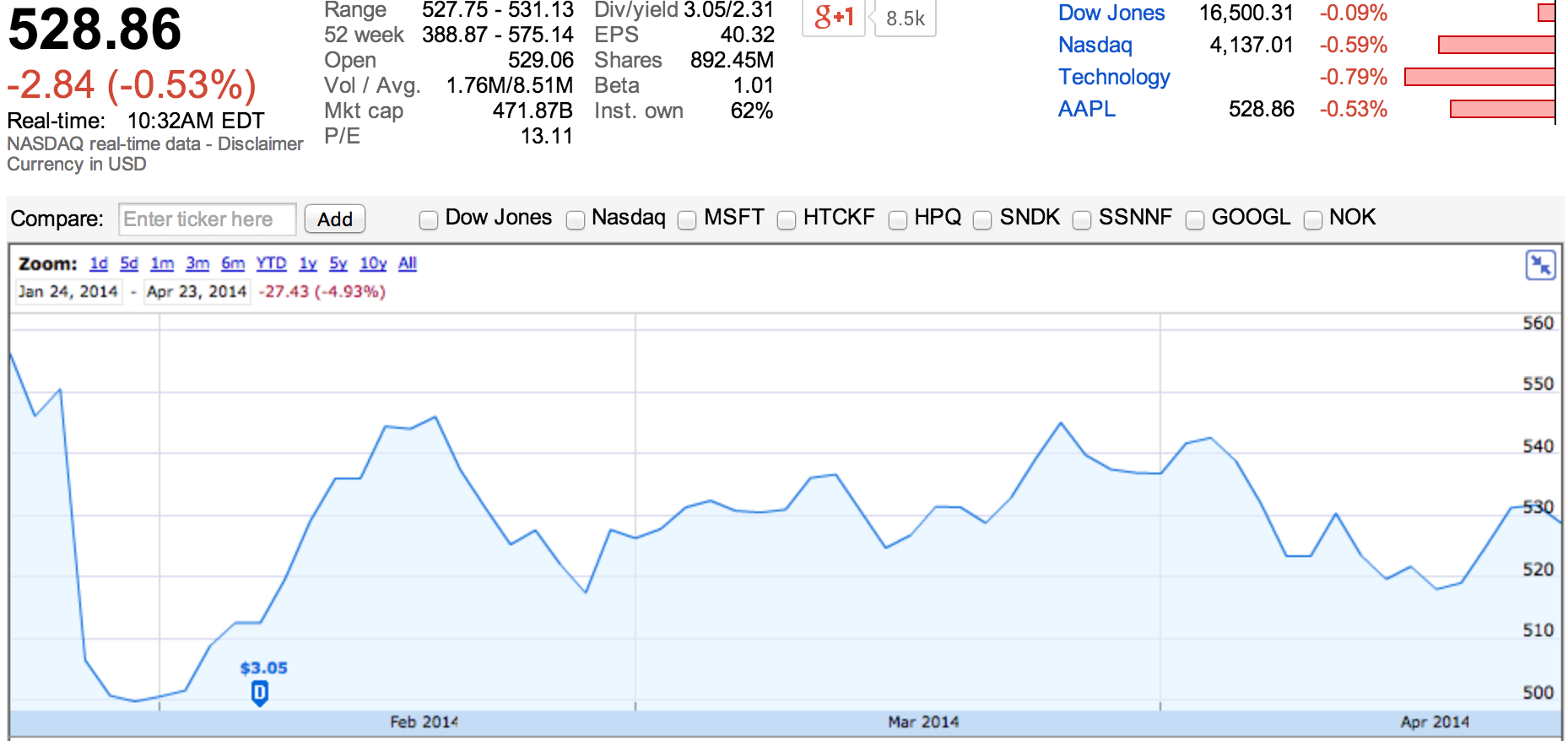
Task: Click the -27.43 (-4.93%) period change
Action: click(322, 291)
